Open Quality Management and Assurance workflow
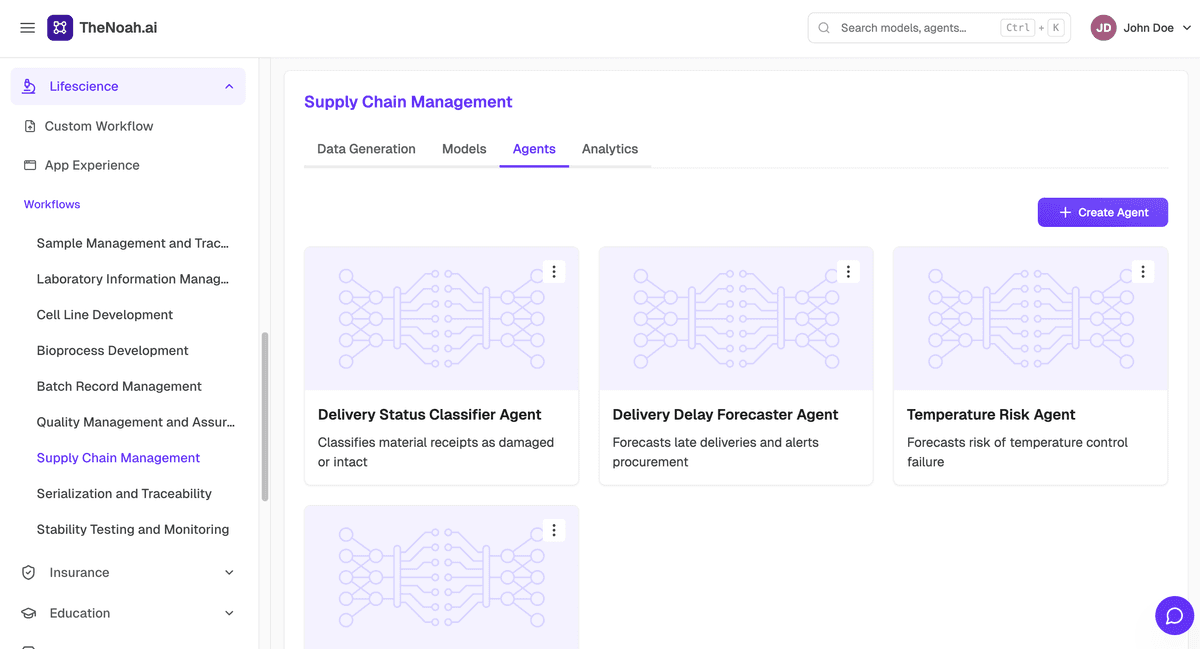1200x649 pixels. coord(136,422)
